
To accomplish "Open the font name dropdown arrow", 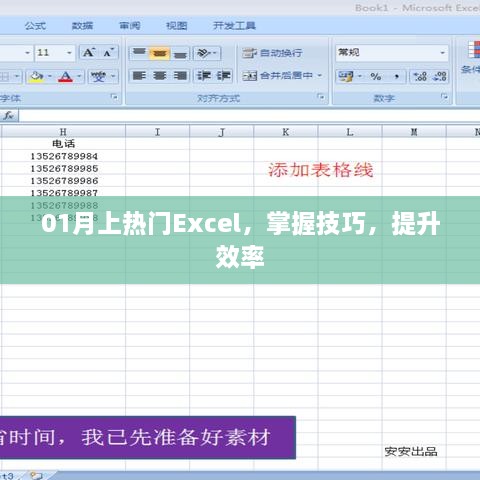I will [27, 53].
